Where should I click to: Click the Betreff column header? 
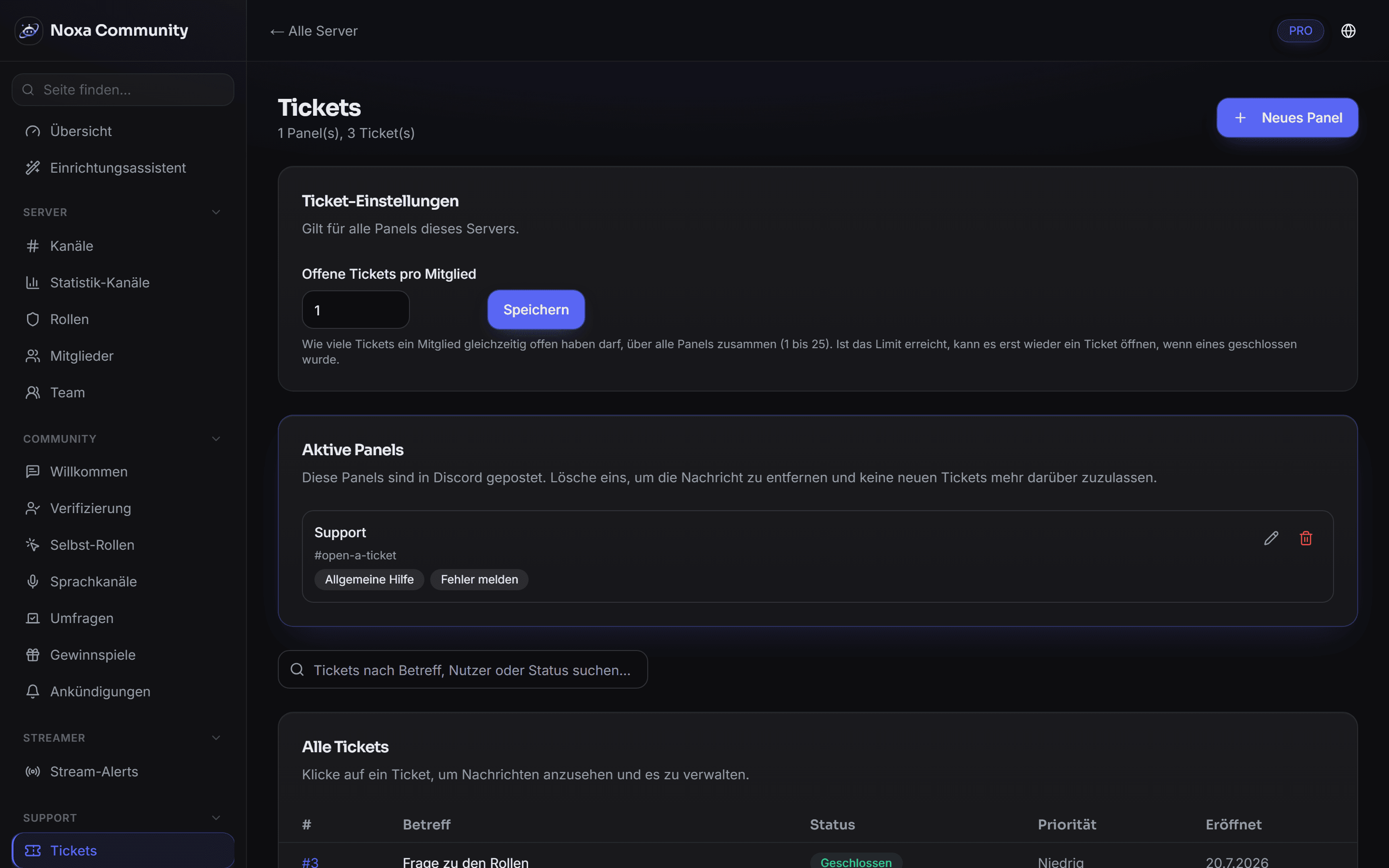tap(426, 825)
